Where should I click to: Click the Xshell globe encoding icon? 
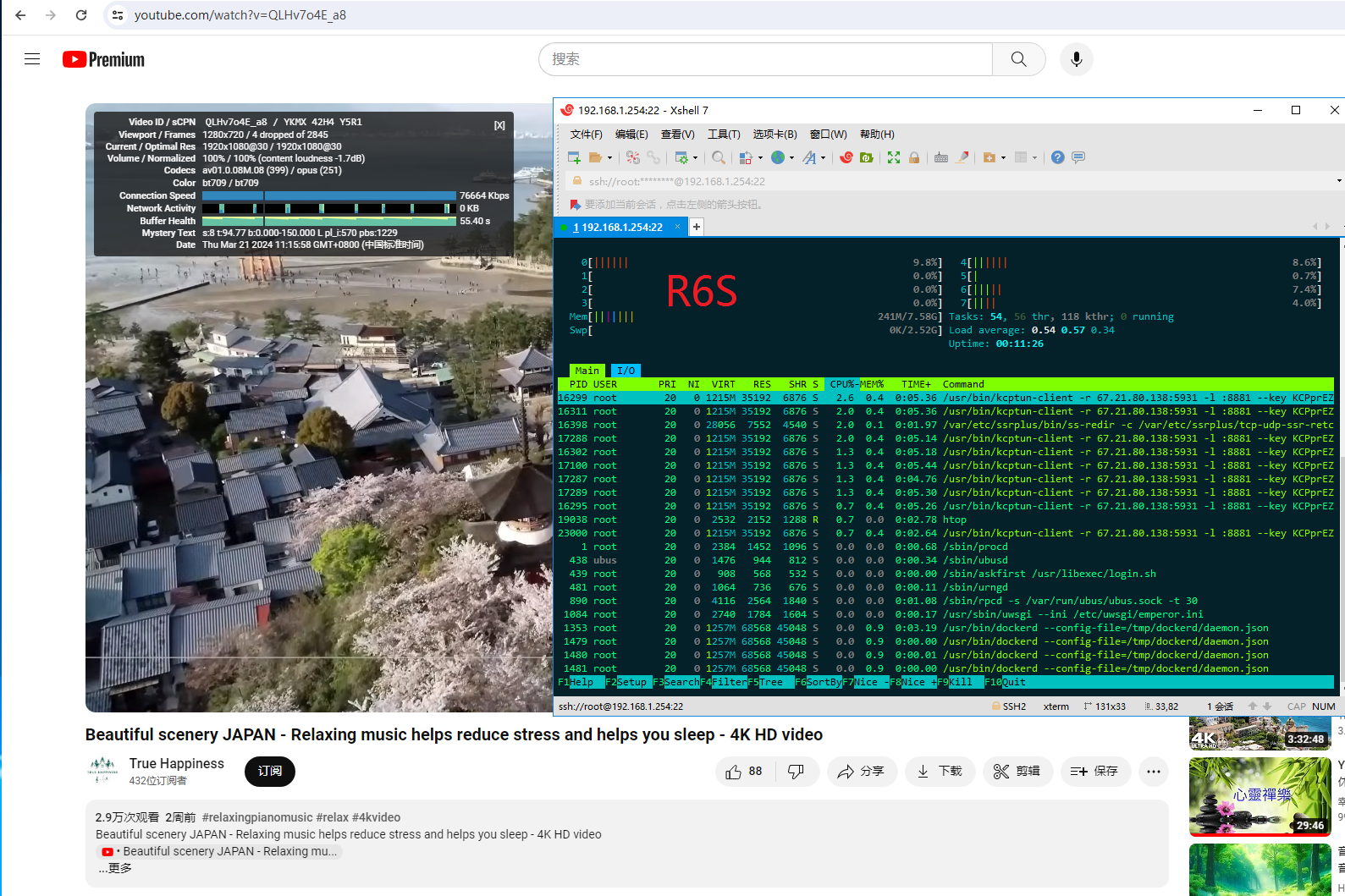(778, 157)
